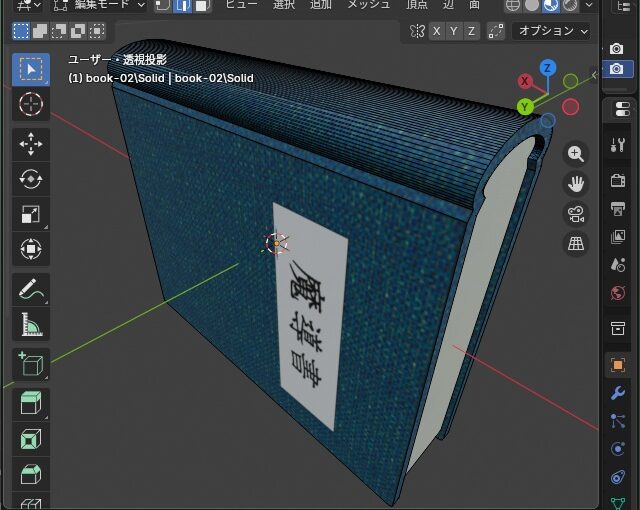Set selection mode to invert
Viewport: 640px width, 510px height.
[78, 31]
